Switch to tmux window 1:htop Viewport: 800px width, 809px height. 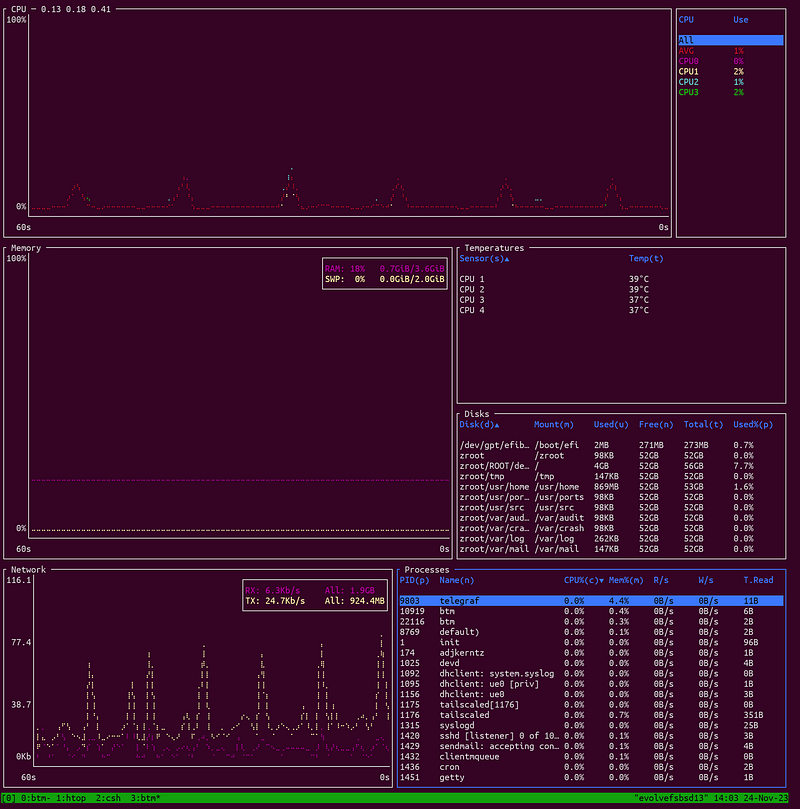[71, 798]
